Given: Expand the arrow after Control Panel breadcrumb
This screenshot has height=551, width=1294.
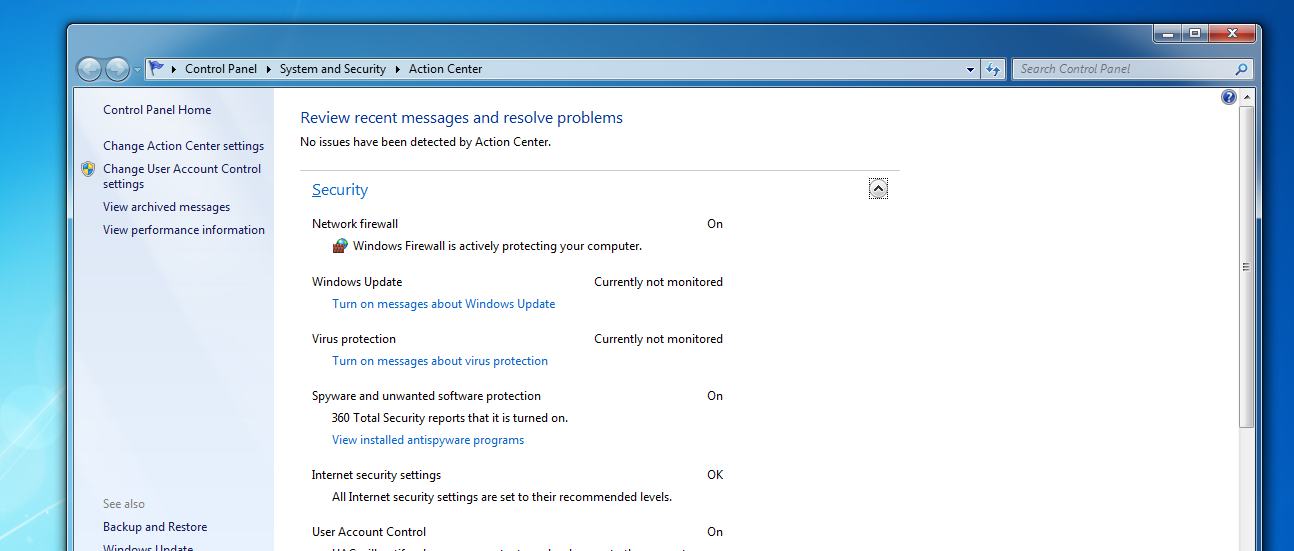Looking at the screenshot, I should 268,69.
